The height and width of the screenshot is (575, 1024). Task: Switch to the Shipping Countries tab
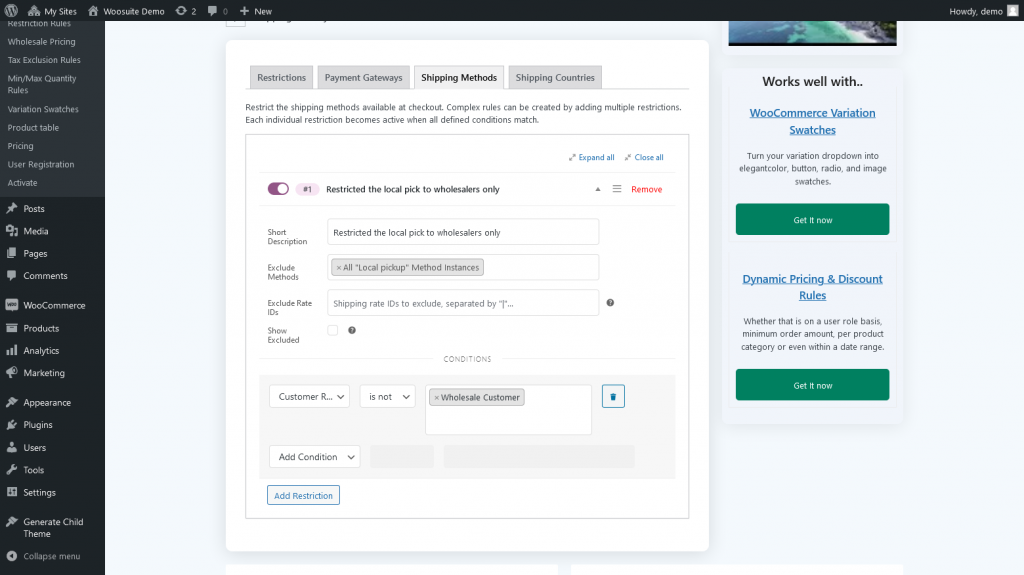(555, 78)
